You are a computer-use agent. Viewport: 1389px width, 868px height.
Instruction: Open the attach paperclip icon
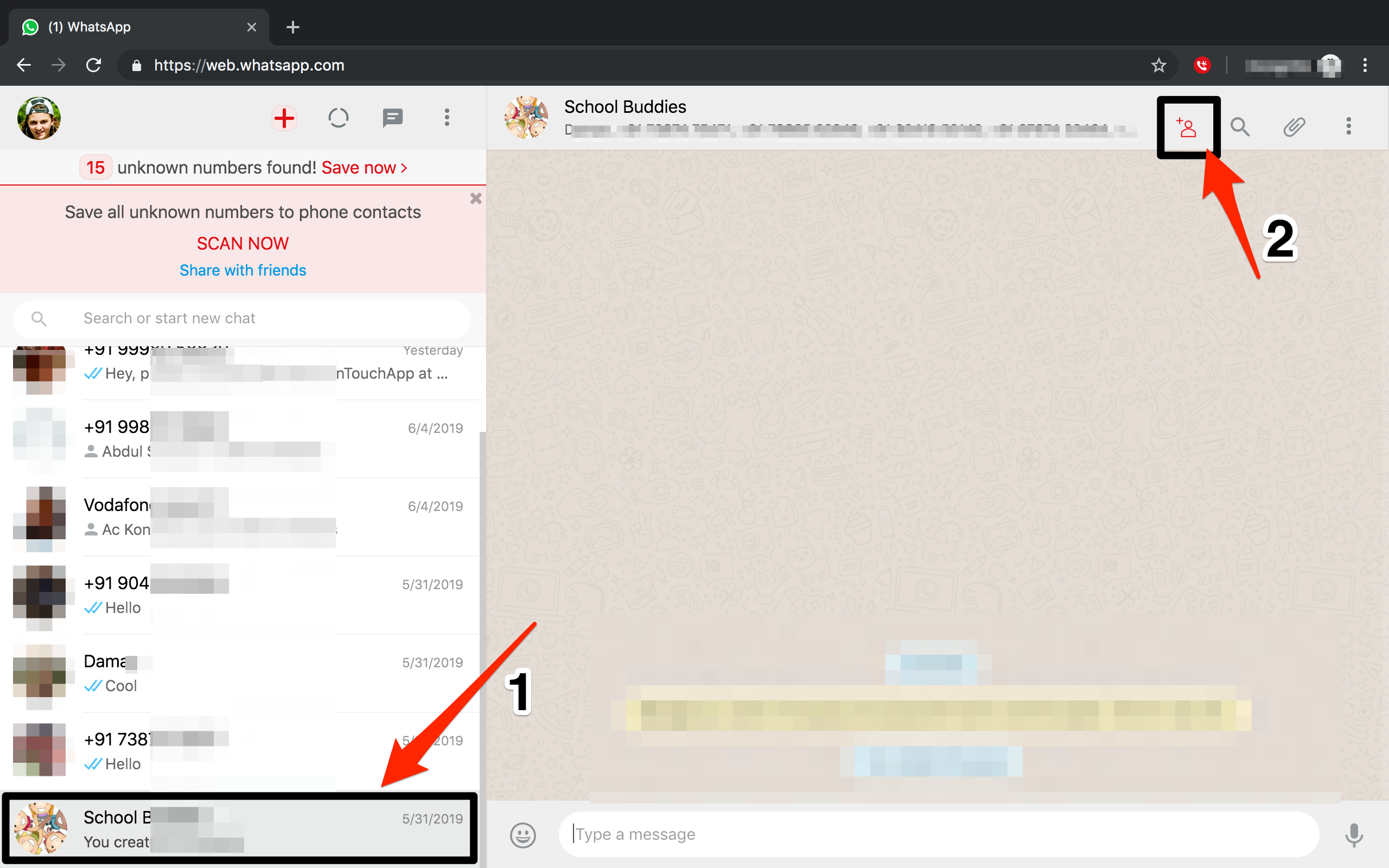(1294, 127)
